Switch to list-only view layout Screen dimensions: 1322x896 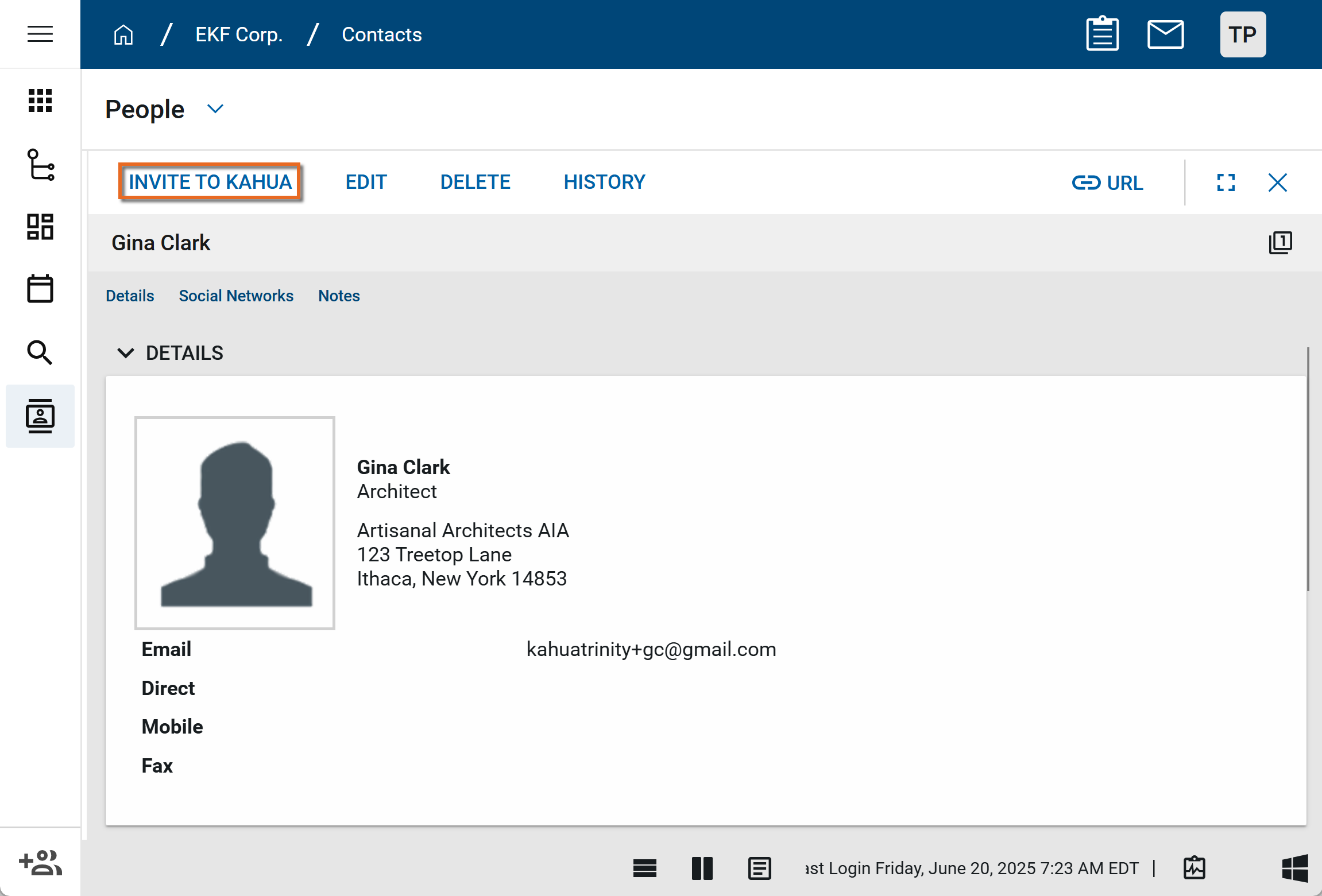[x=644, y=868]
